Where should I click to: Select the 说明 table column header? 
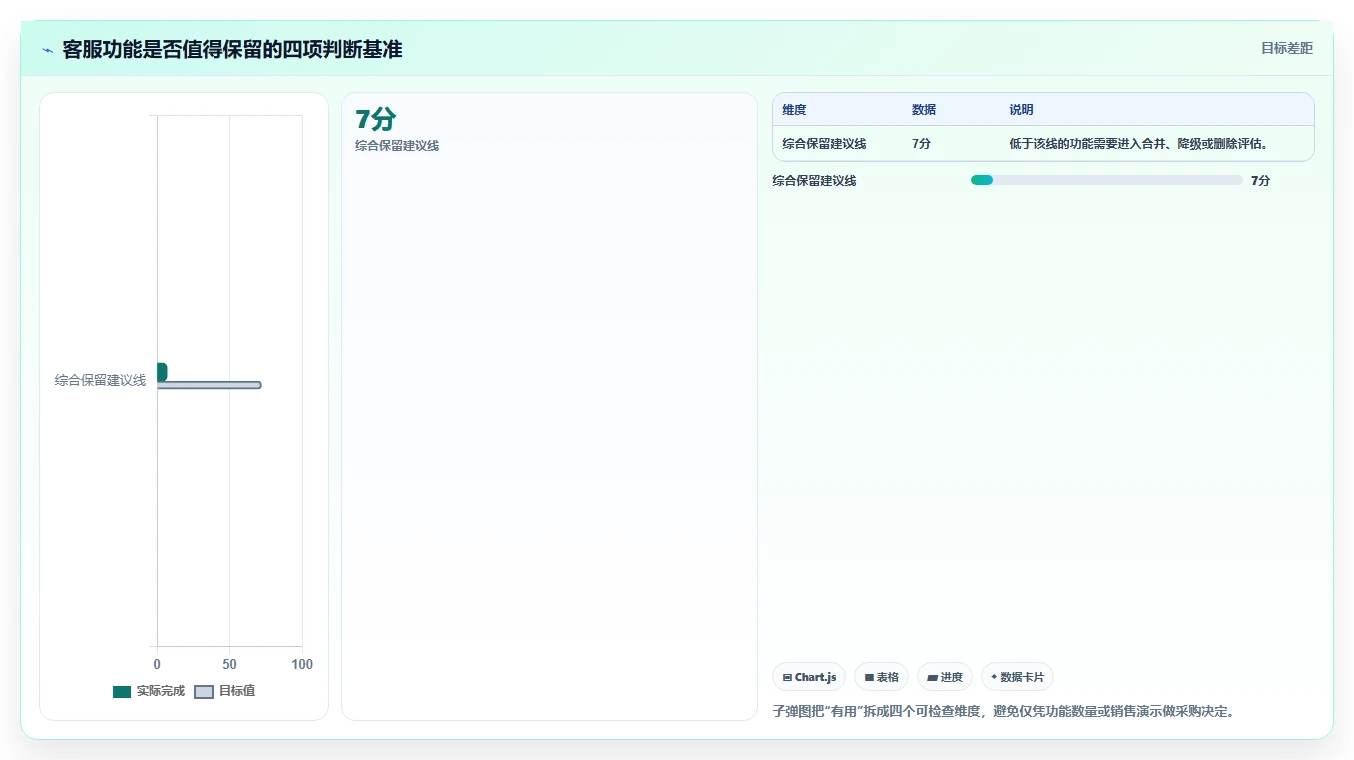[1021, 110]
